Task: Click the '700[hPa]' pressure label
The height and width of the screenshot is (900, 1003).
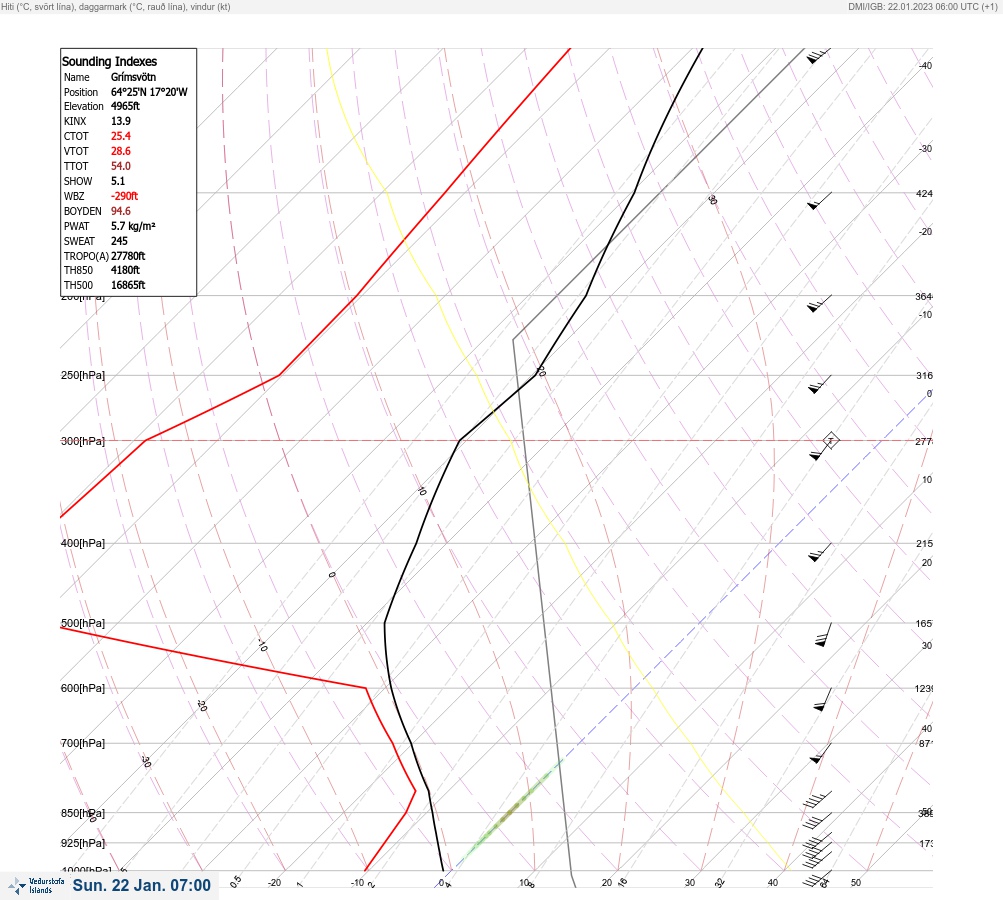Action: (x=83, y=743)
